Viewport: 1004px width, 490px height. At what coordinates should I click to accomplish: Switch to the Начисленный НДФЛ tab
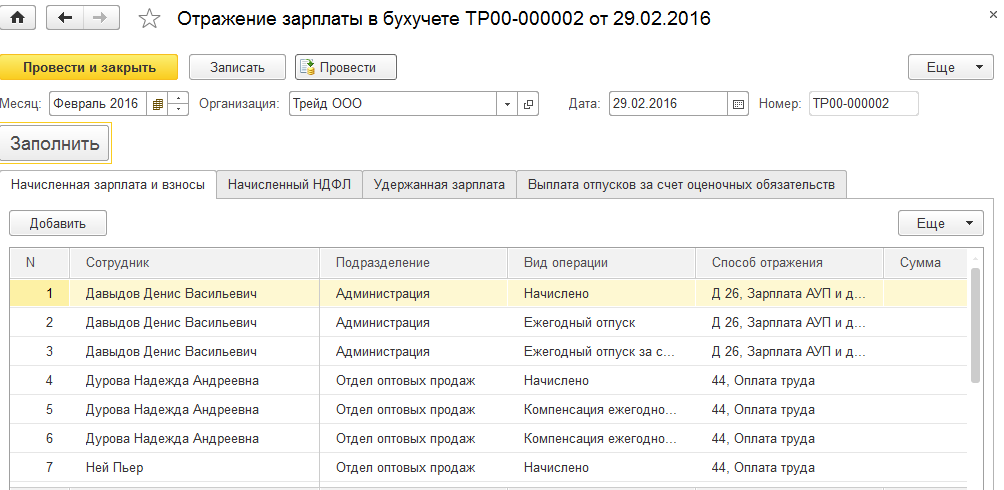tap(289, 185)
